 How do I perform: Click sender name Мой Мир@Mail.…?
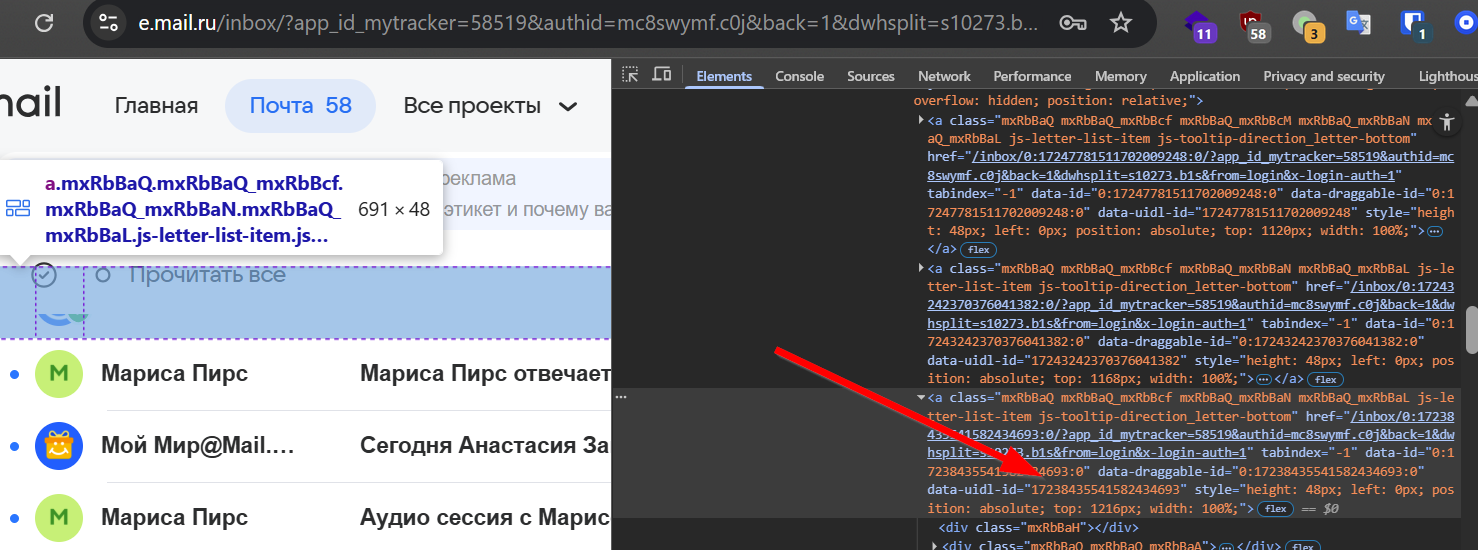[198, 446]
